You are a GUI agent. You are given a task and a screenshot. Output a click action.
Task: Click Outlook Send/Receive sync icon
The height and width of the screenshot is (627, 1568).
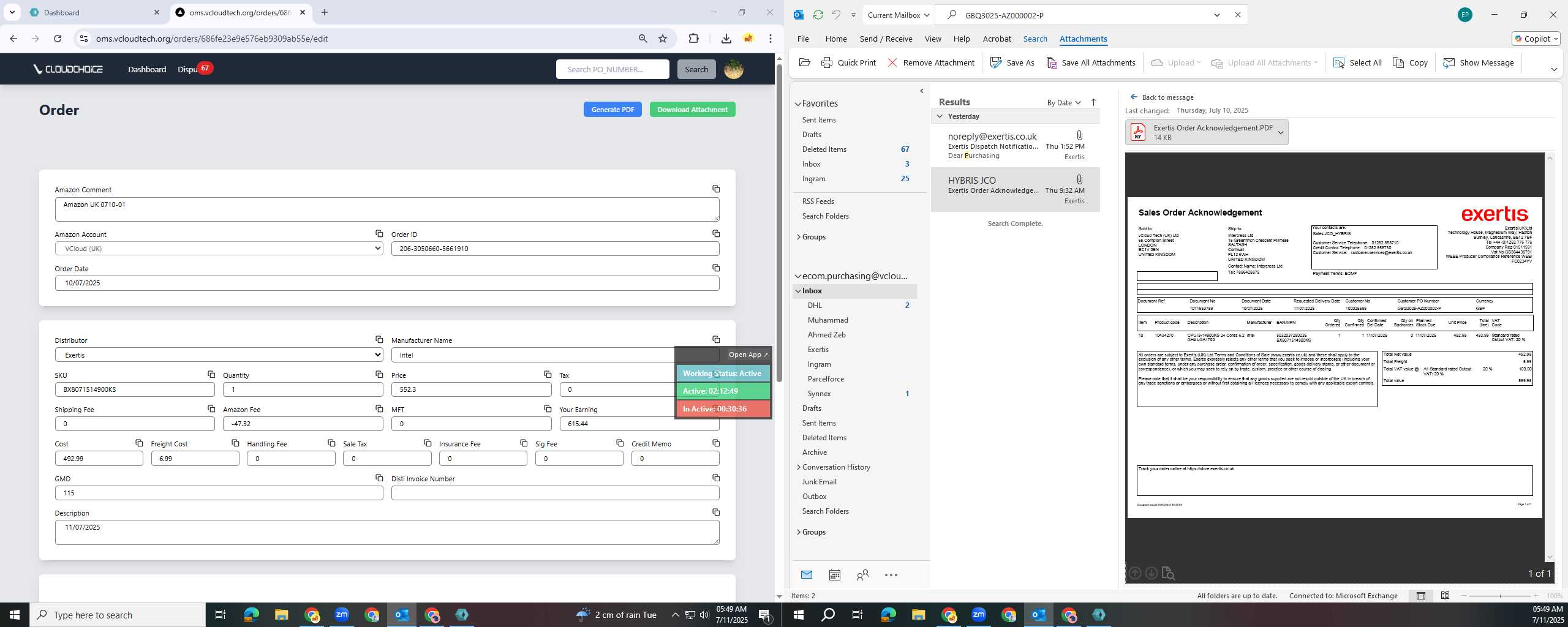click(x=818, y=15)
